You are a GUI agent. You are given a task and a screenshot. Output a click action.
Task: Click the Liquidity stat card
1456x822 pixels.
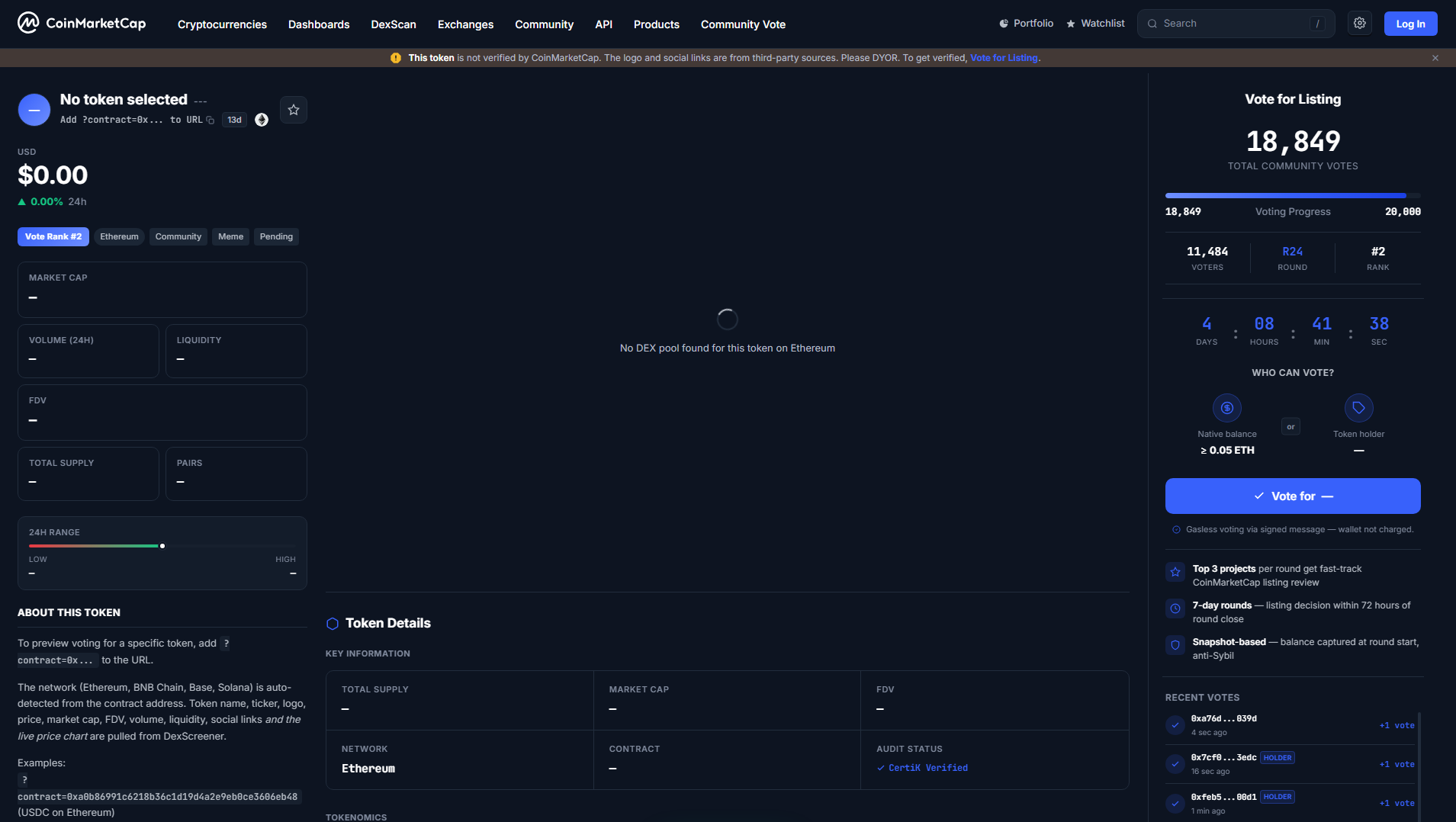[236, 352]
